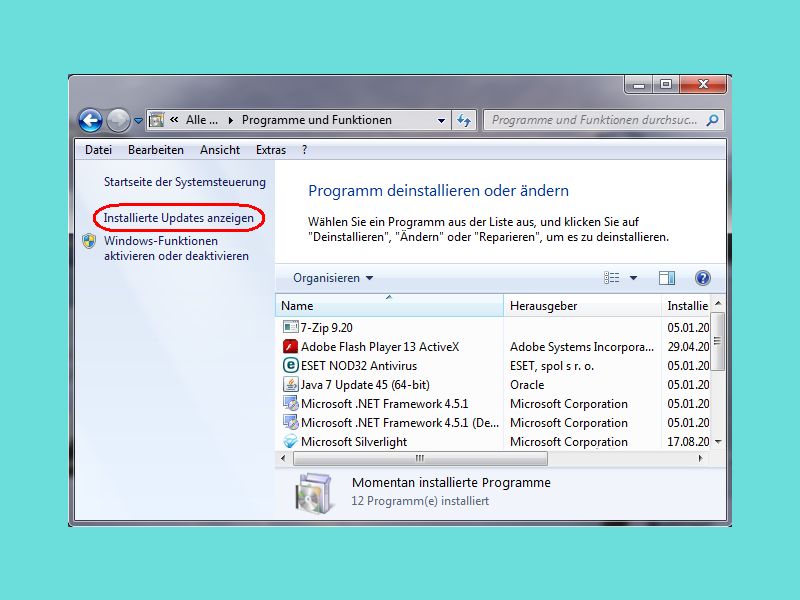The height and width of the screenshot is (600, 800).
Task: Click the change view icon
Action: pyautogui.click(x=611, y=278)
